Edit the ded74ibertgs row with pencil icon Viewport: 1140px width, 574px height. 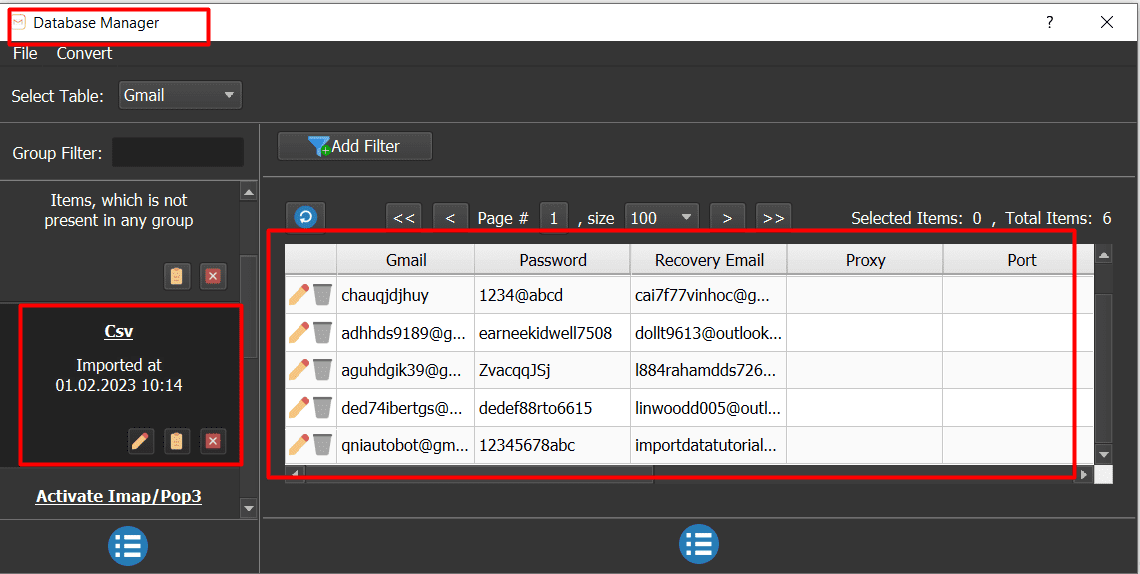[299, 408]
